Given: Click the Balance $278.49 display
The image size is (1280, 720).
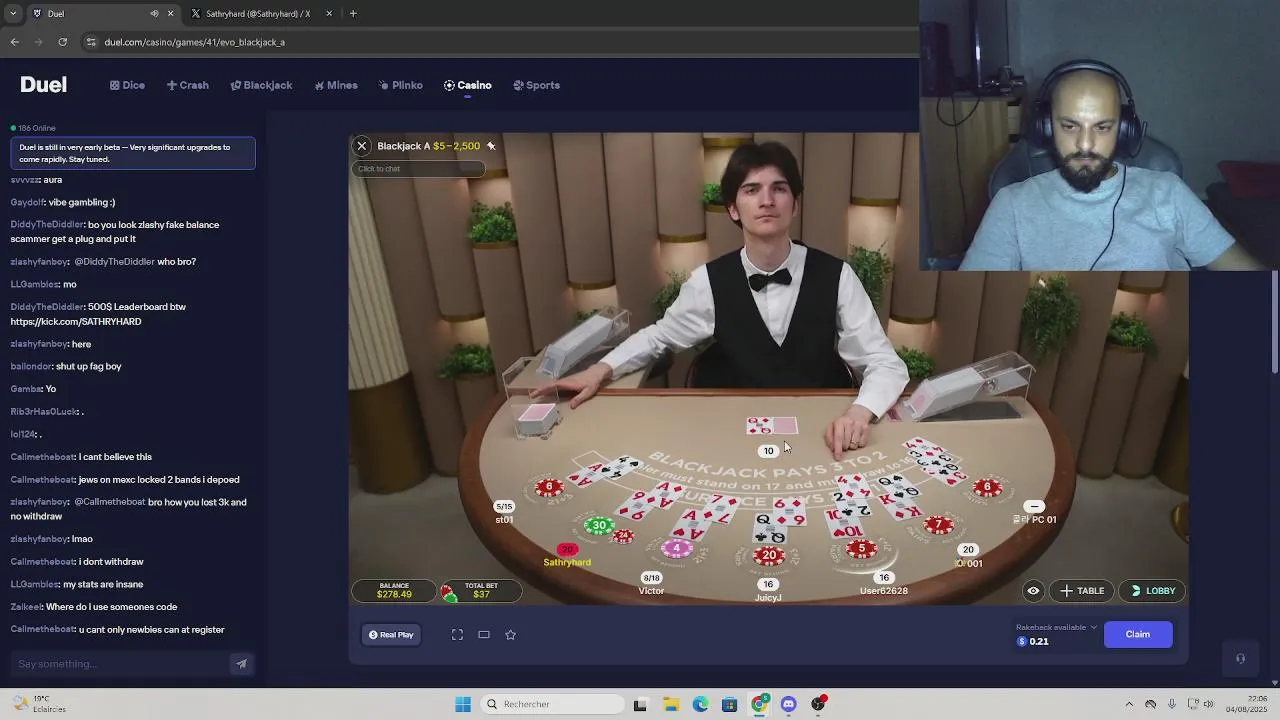Looking at the screenshot, I should 394,591.
